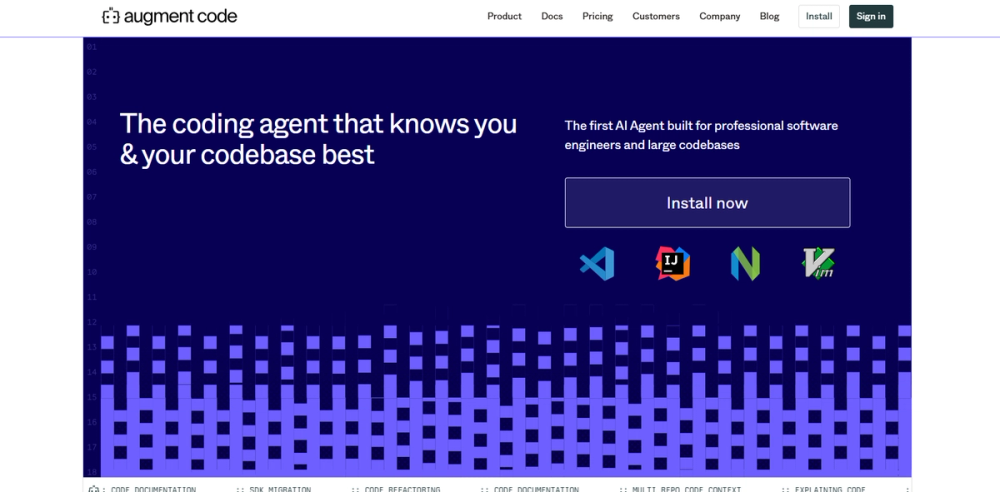Open the Company menu
The width and height of the screenshot is (1000, 492).
tap(720, 17)
